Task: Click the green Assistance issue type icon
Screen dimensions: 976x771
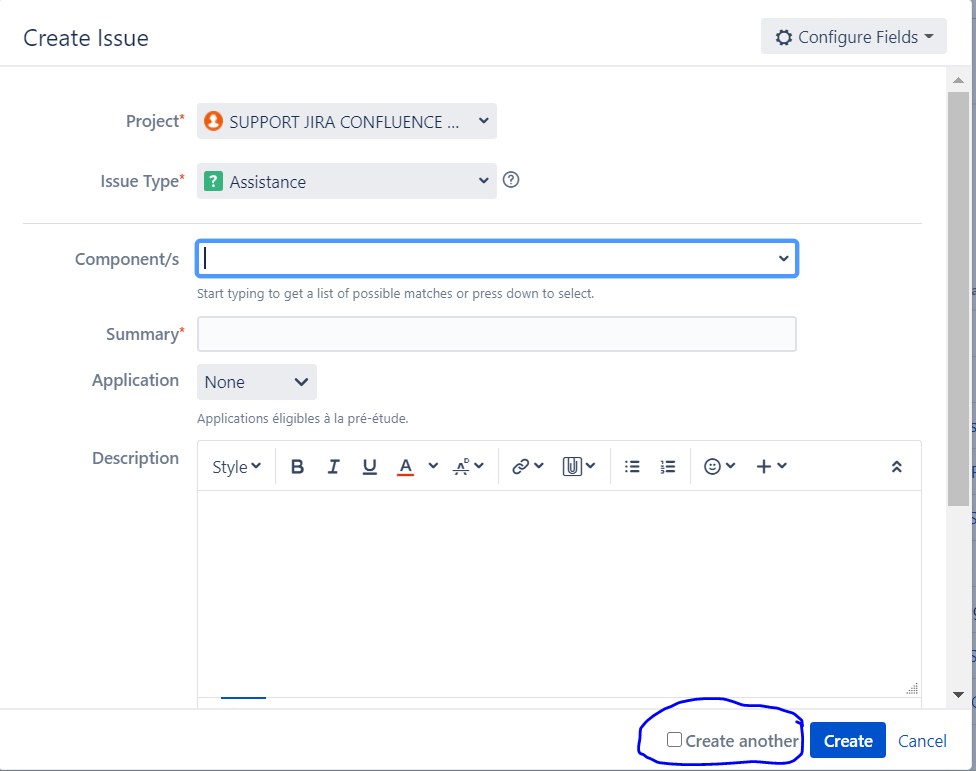Action: pyautogui.click(x=214, y=181)
